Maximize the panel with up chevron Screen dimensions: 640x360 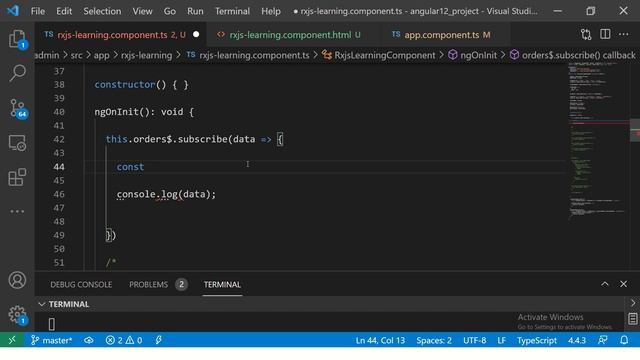point(605,284)
